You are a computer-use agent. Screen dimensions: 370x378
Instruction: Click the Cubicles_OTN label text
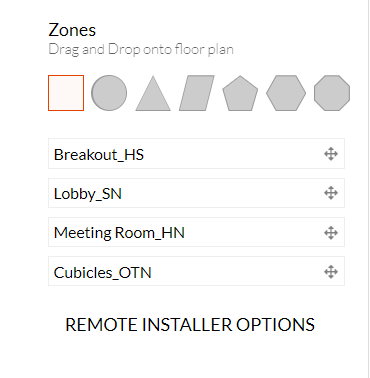click(x=103, y=273)
